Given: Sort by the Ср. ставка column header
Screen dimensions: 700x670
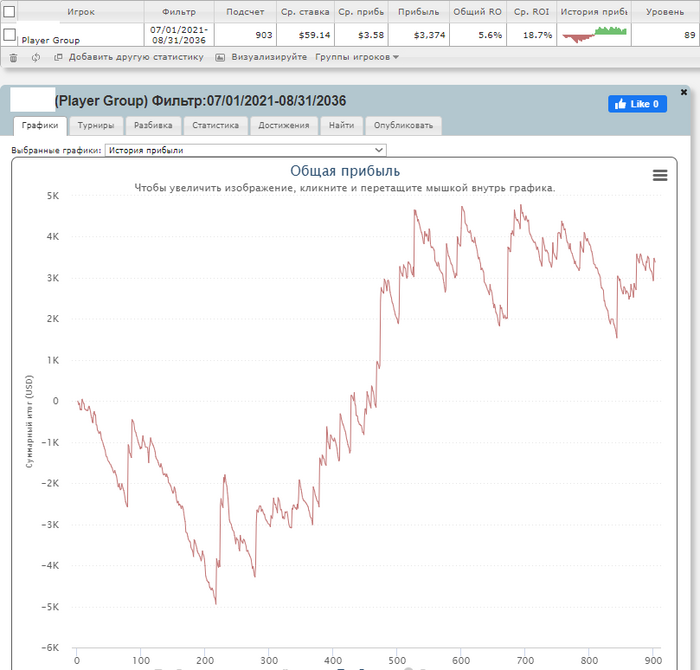Looking at the screenshot, I should [x=305, y=12].
